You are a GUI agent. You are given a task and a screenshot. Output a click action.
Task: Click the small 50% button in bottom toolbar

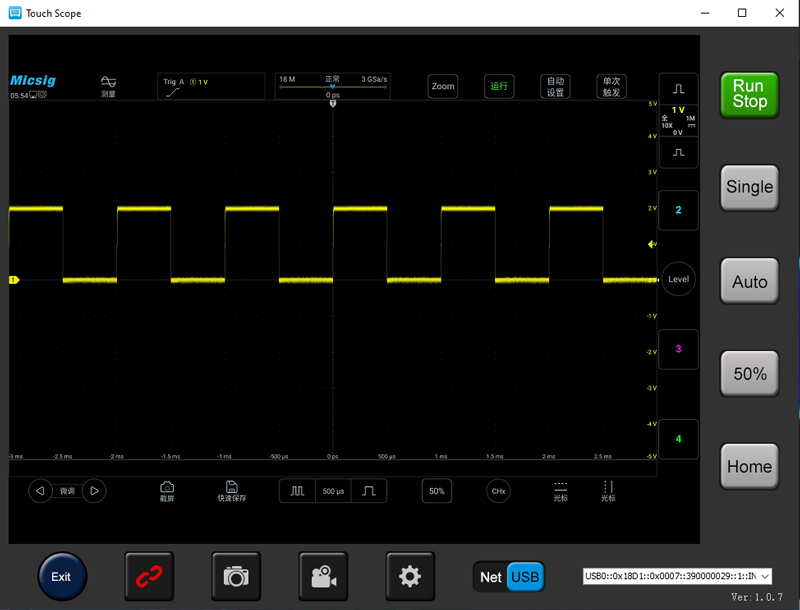coord(437,491)
